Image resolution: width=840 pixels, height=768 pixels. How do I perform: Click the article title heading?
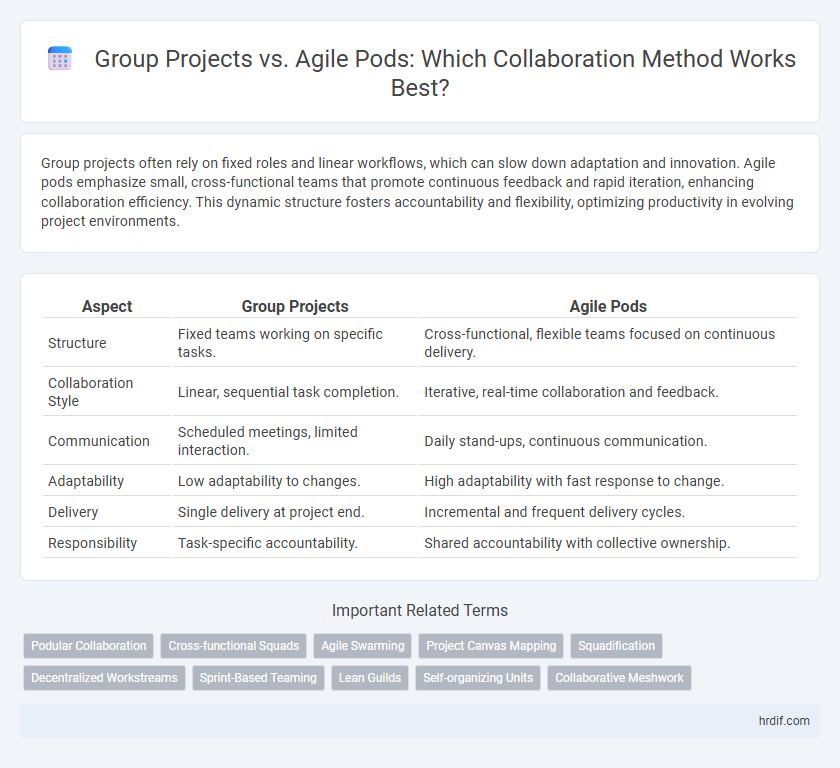[445, 73]
